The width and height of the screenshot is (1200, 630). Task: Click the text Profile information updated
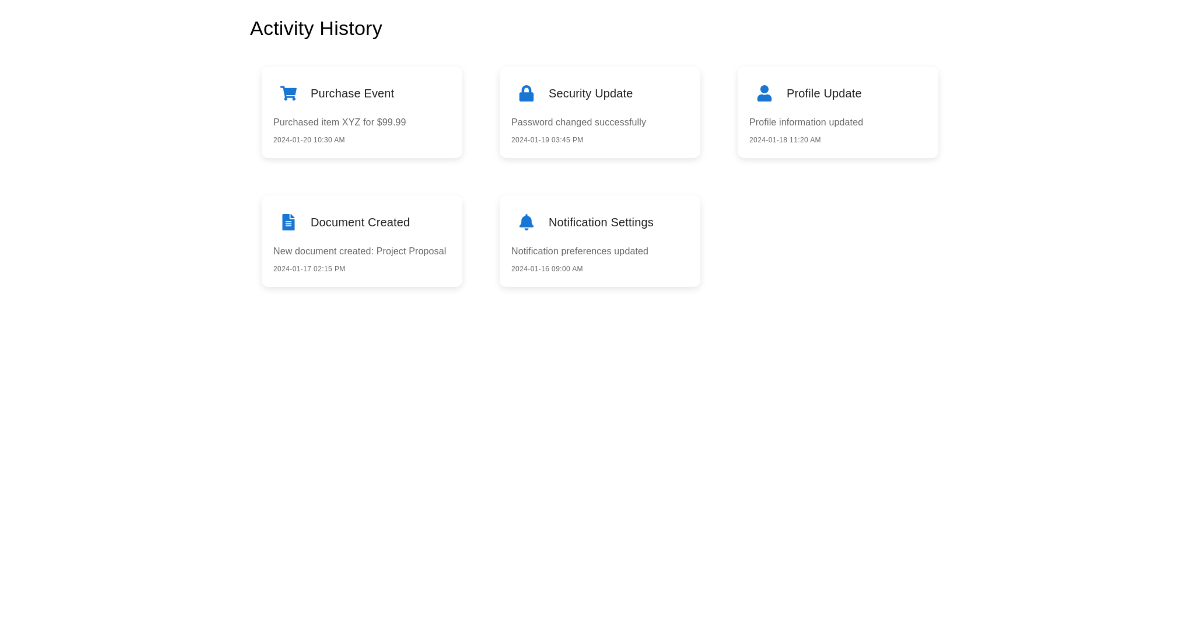click(x=806, y=122)
